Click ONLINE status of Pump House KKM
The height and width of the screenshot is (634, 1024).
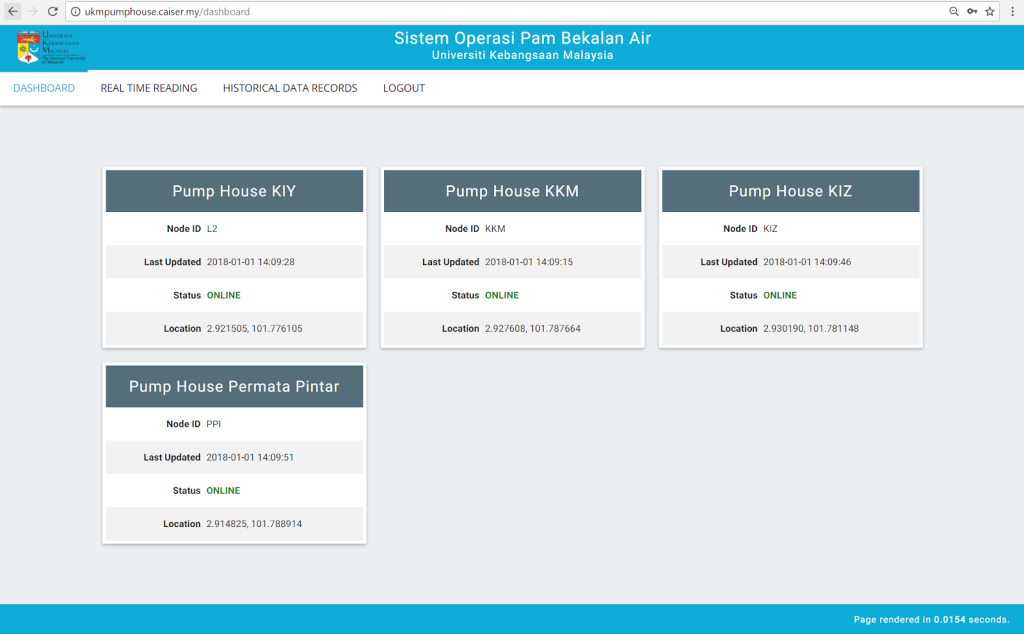[502, 295]
